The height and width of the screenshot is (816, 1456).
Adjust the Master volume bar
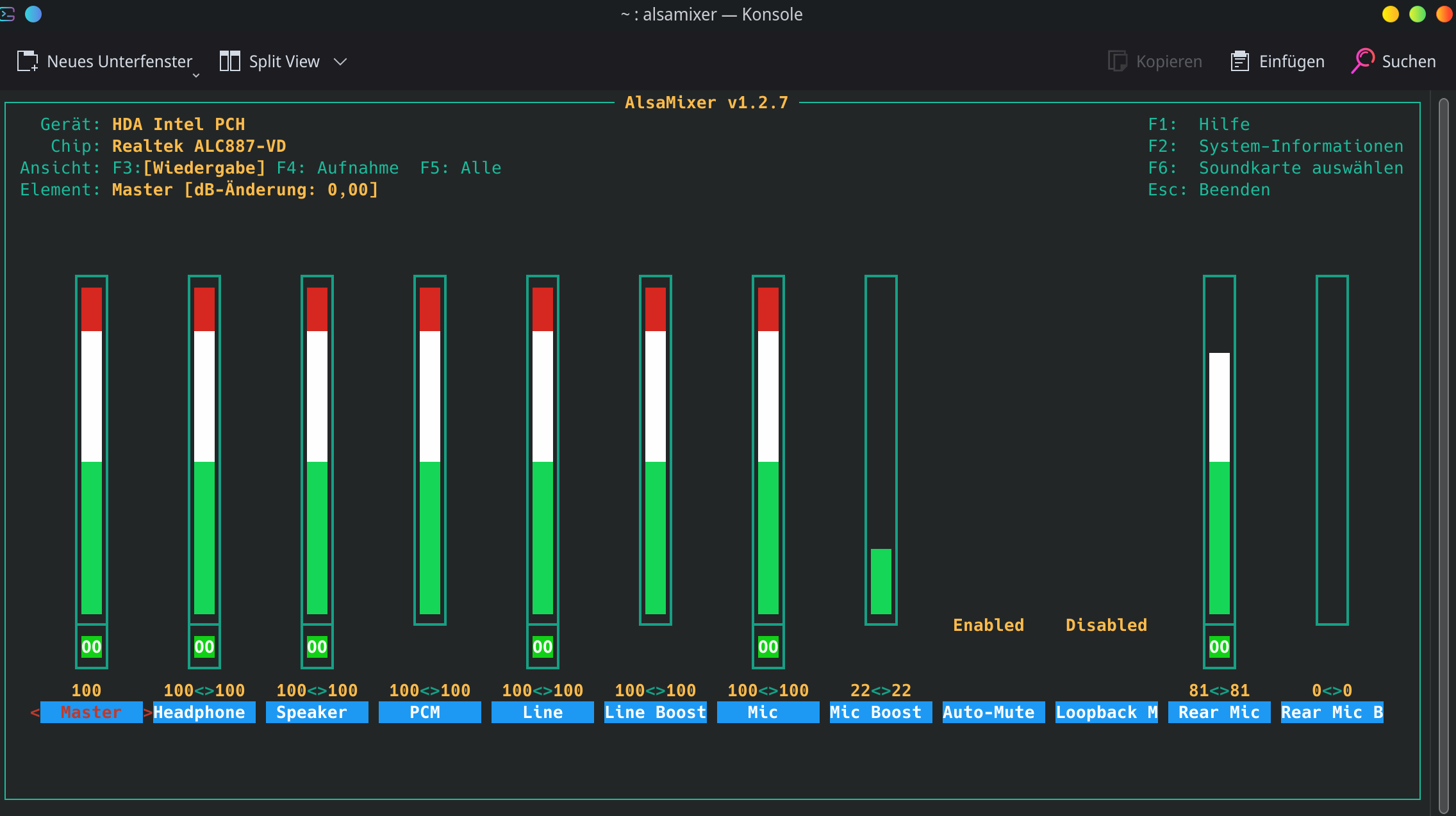(92, 450)
